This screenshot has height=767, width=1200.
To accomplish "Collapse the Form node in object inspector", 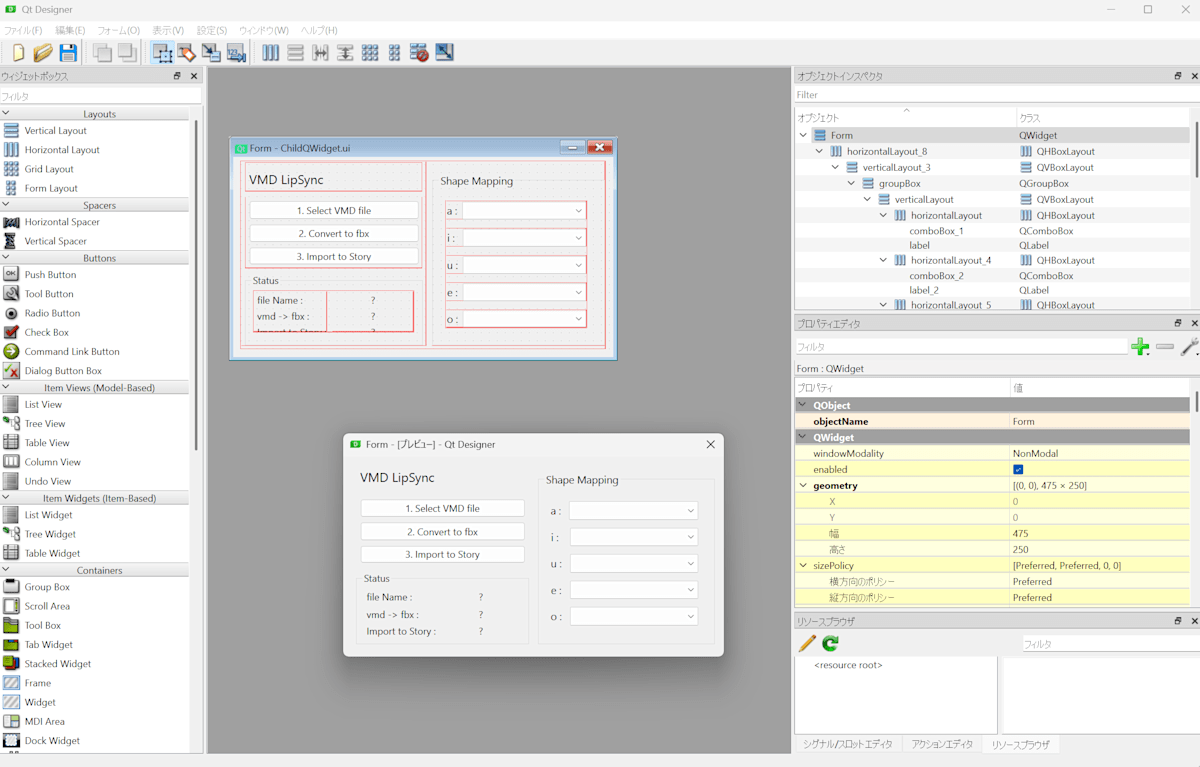I will click(803, 135).
